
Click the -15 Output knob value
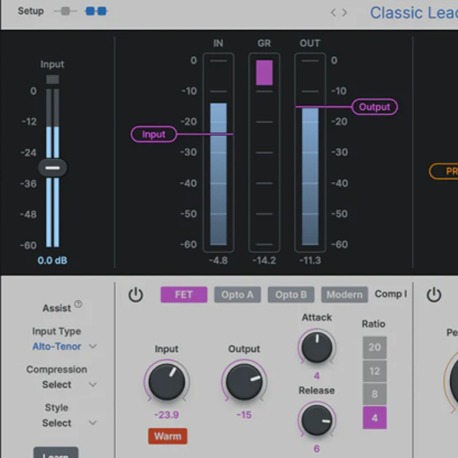point(244,415)
